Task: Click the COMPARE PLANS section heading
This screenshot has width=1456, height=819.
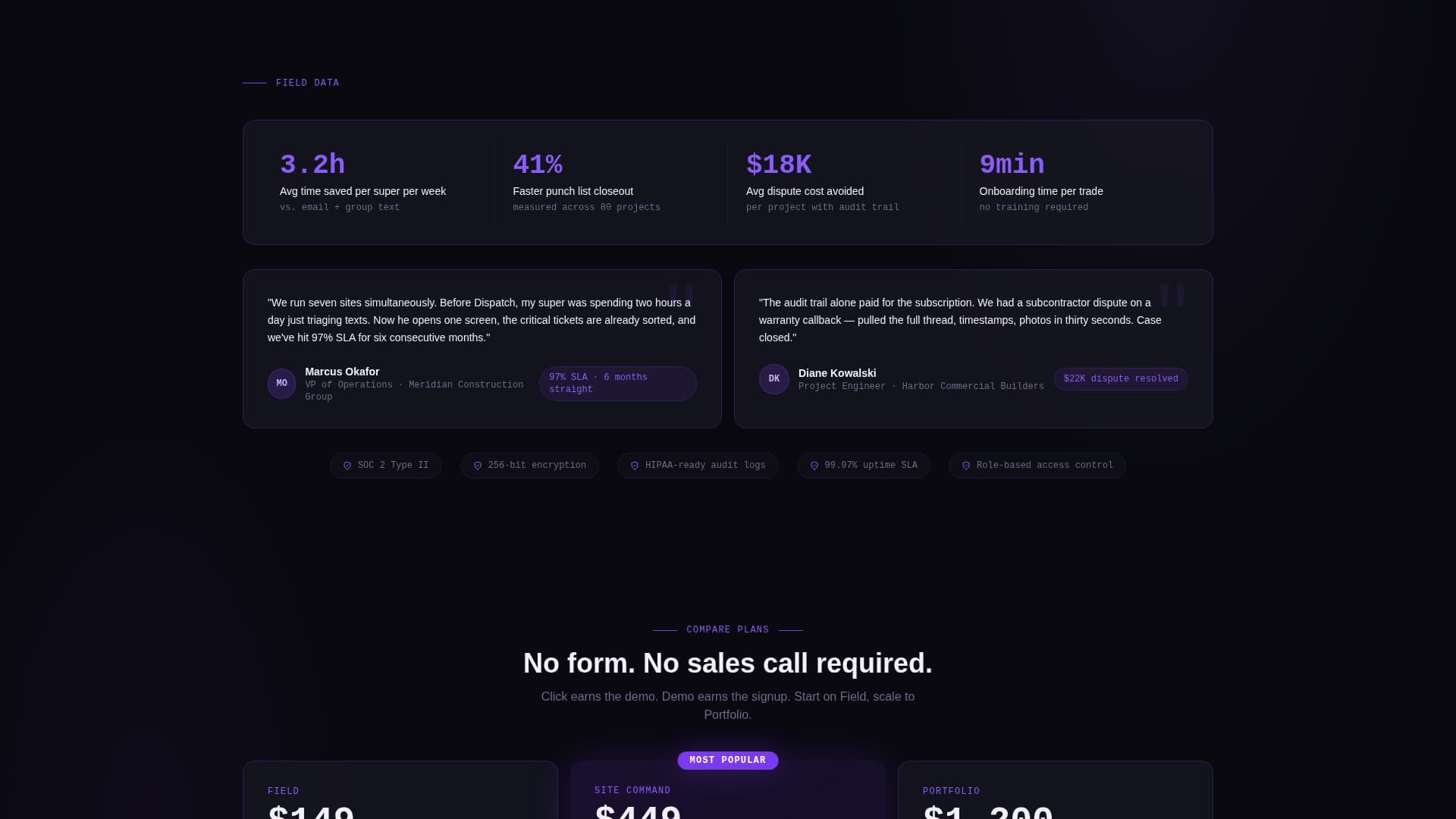Action: point(726,629)
